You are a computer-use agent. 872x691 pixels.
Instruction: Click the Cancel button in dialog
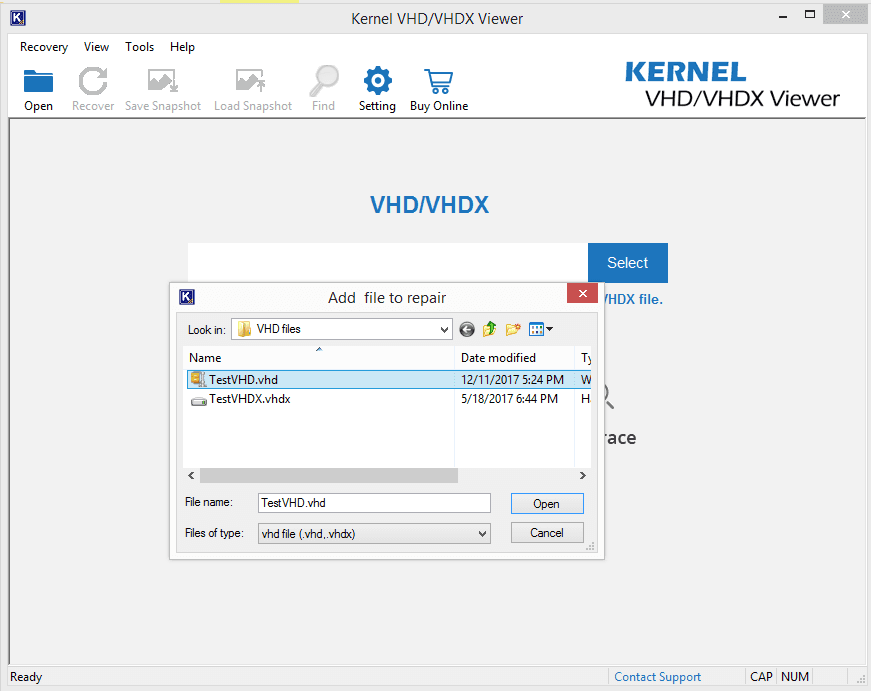(x=547, y=533)
